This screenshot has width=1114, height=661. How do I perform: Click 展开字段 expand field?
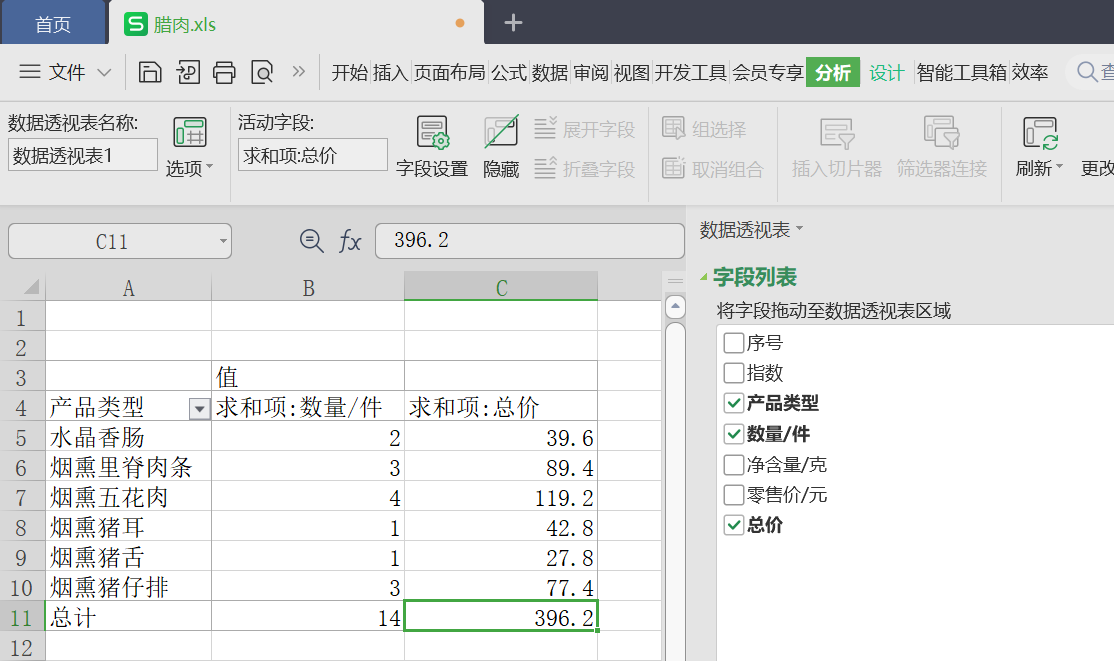[584, 129]
